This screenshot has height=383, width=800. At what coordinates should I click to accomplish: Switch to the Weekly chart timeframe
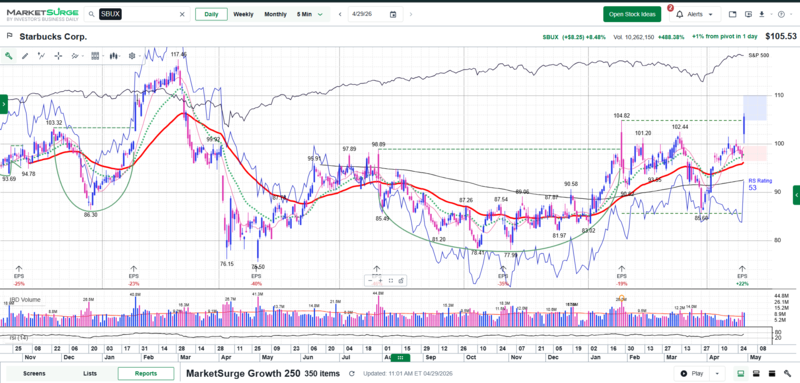(243, 14)
